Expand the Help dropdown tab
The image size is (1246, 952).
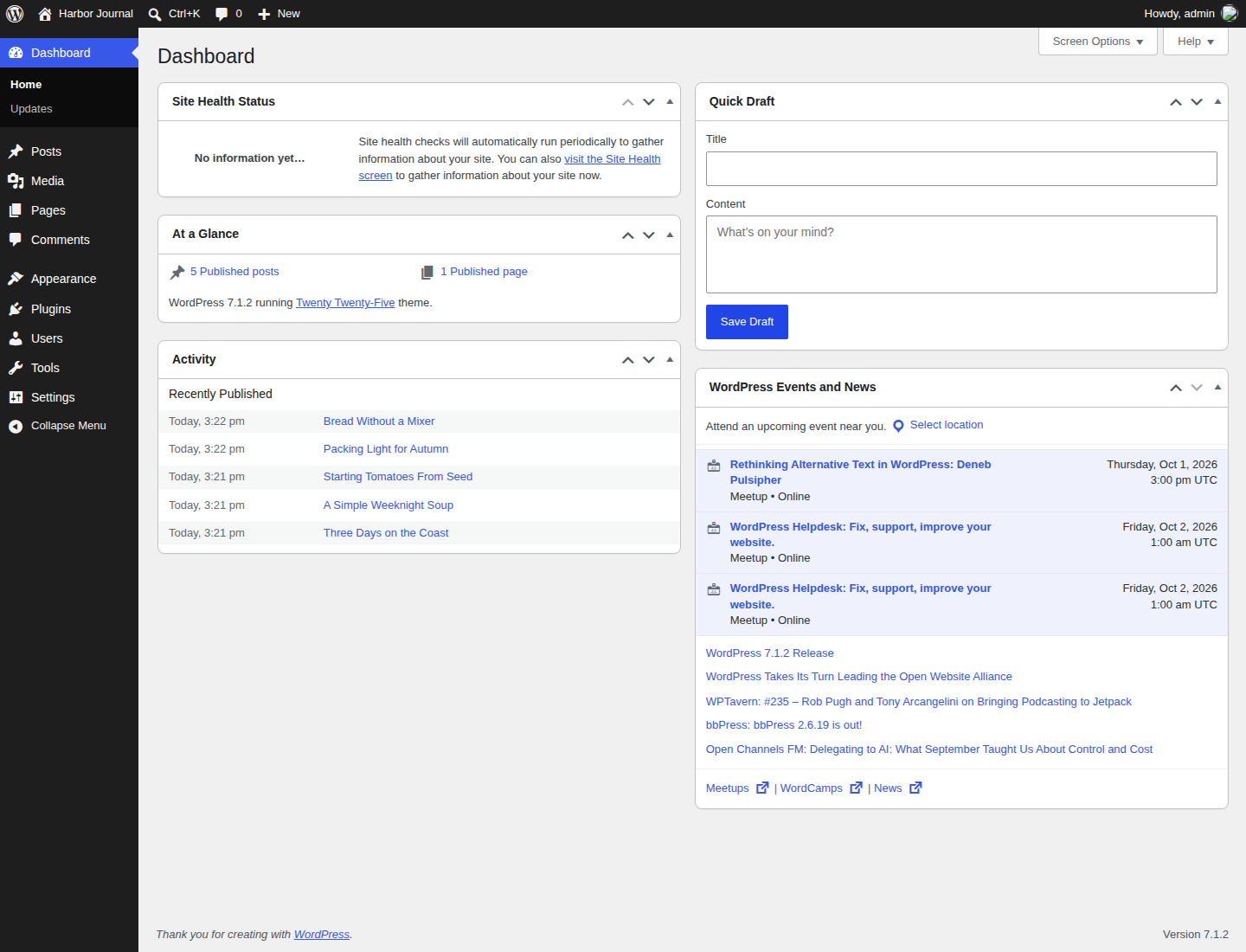point(1195,42)
